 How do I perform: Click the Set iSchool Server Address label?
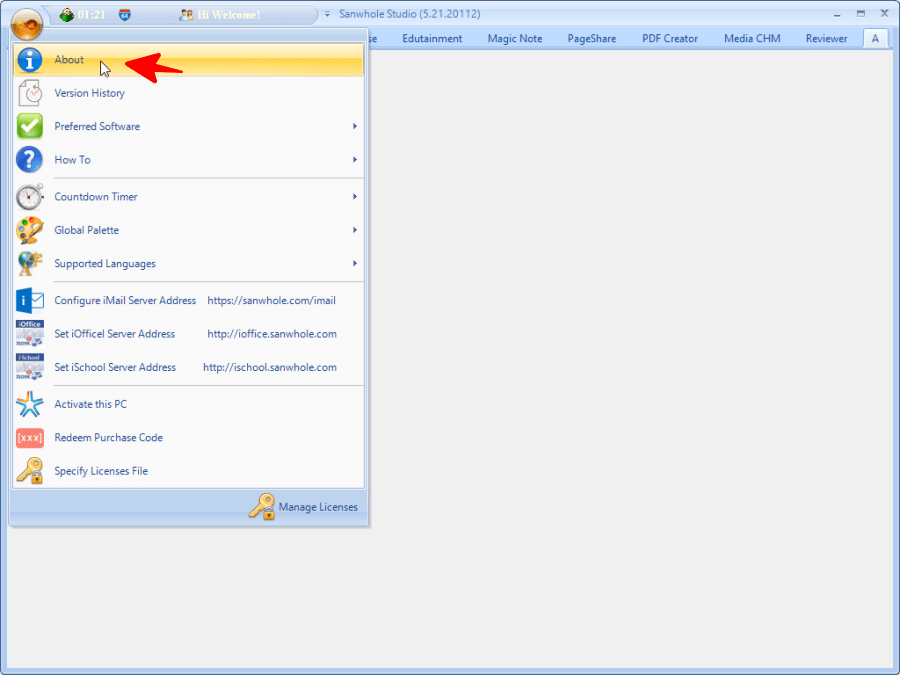[x=115, y=367]
